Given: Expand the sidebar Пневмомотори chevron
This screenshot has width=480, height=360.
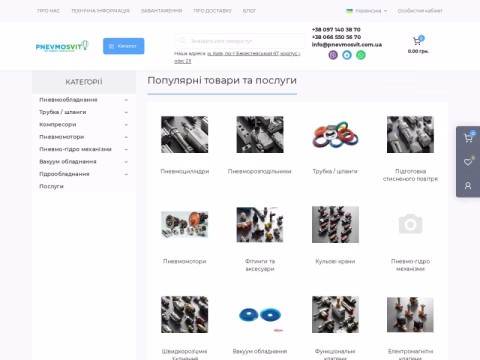Looking at the screenshot, I should 126,137.
